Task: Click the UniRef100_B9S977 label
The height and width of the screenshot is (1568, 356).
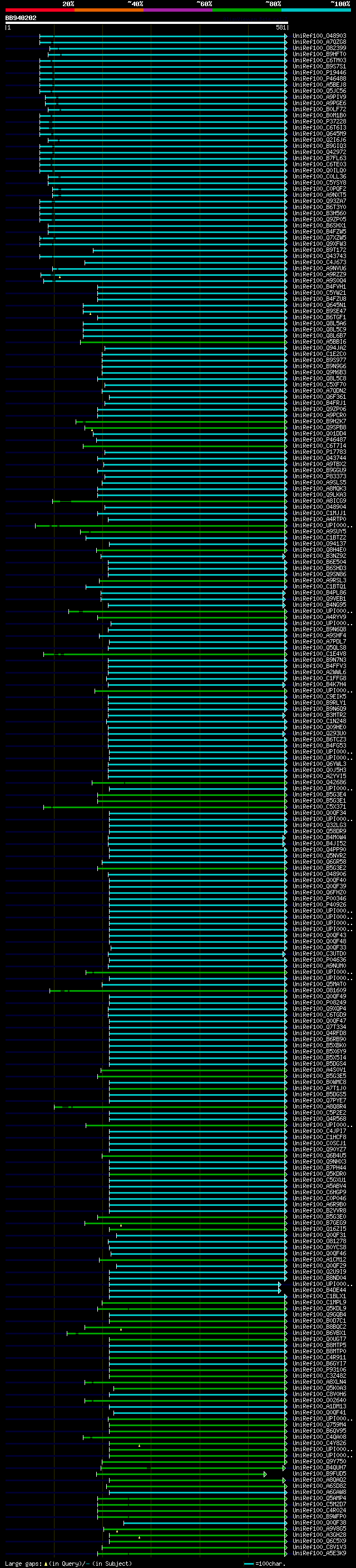Action: coord(319,360)
